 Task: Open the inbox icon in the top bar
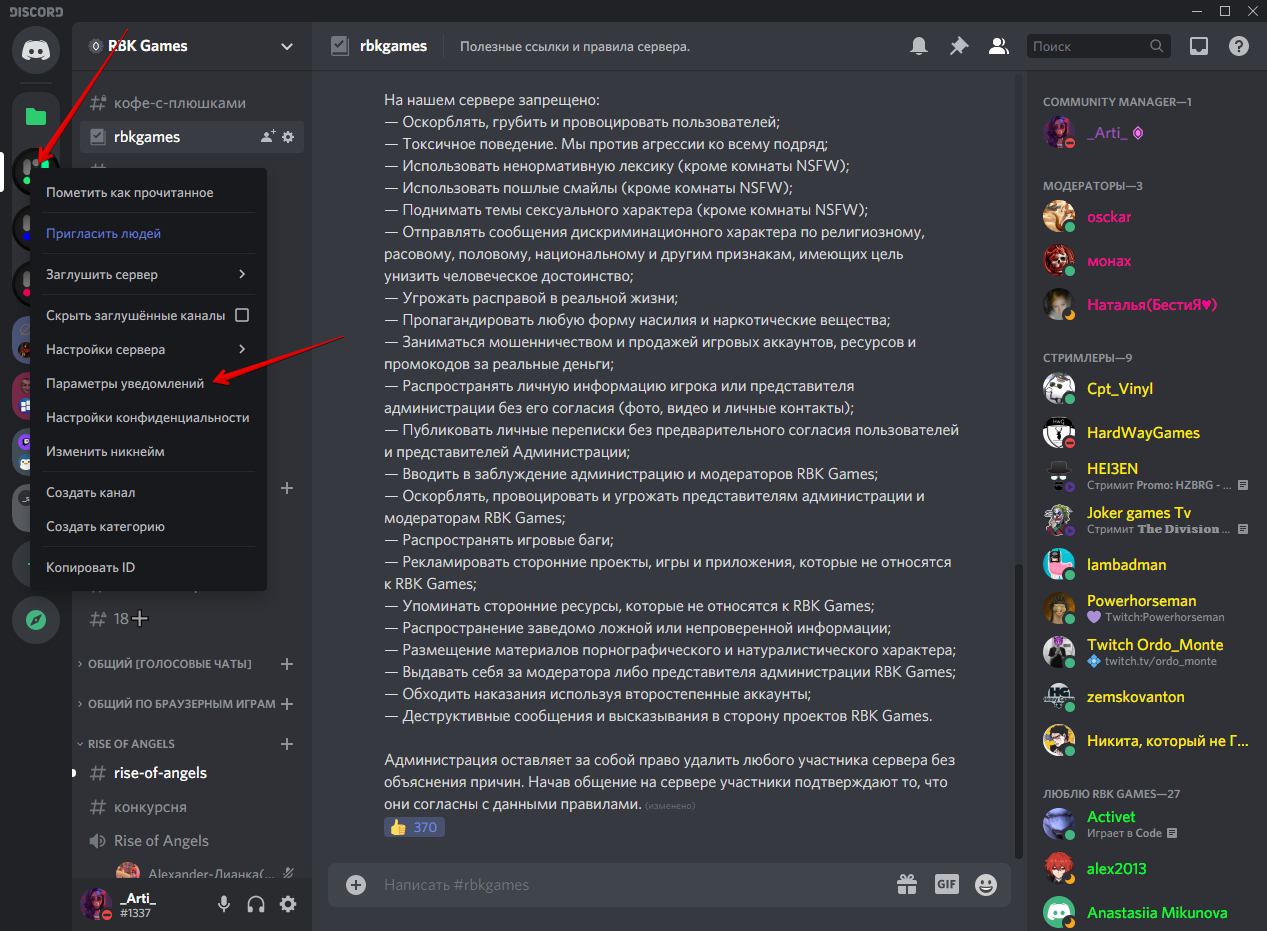(1198, 46)
